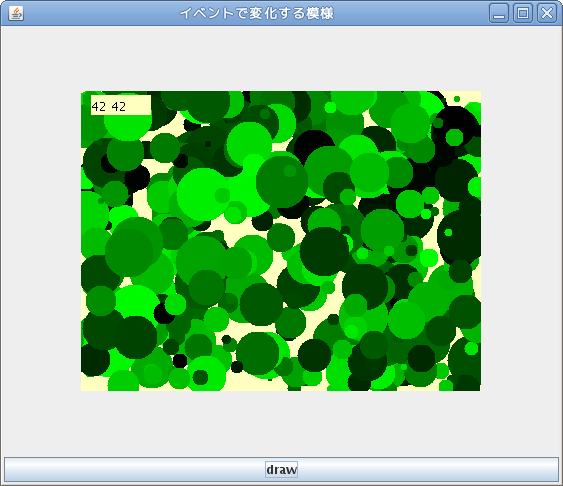
Task: Click the tiny bright green dot inside the dark right-edge circle
Action: click(x=448, y=233)
